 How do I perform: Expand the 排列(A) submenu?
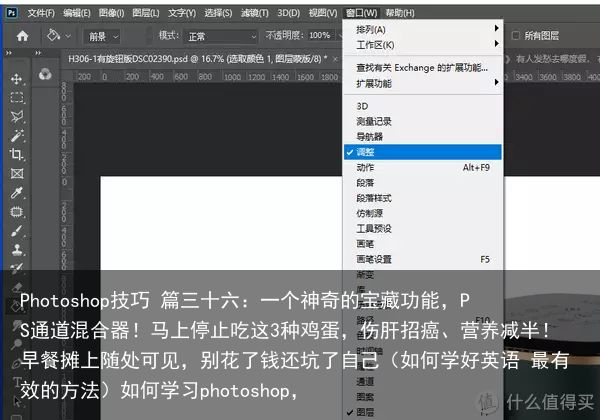[422, 29]
